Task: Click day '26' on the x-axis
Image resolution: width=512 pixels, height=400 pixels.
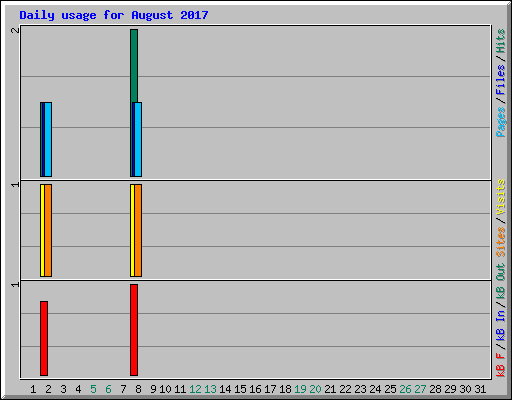Action: 405,389
